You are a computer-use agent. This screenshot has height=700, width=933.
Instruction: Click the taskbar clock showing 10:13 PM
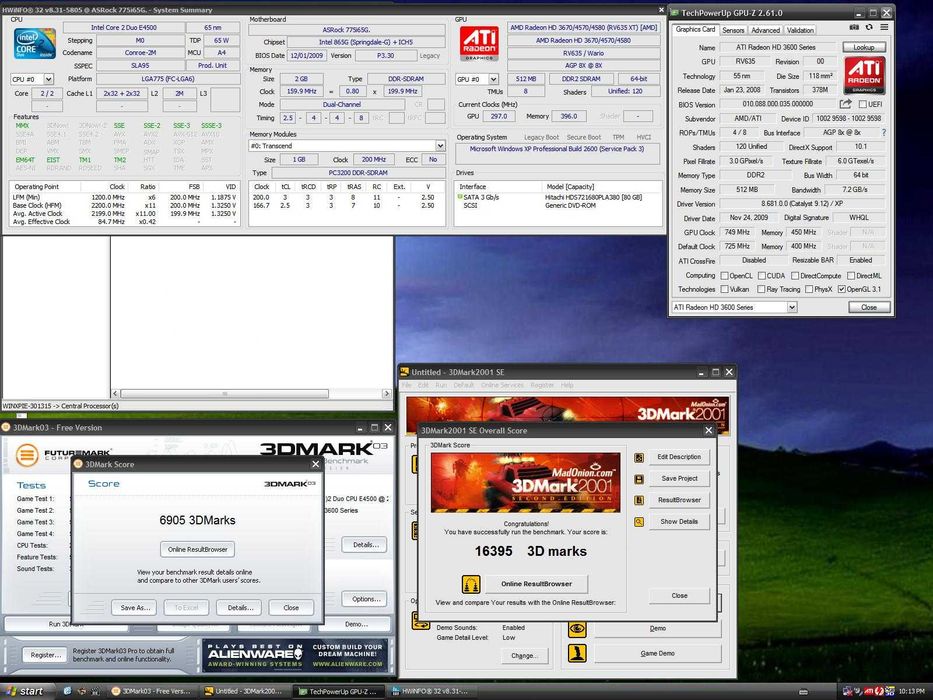coord(911,692)
